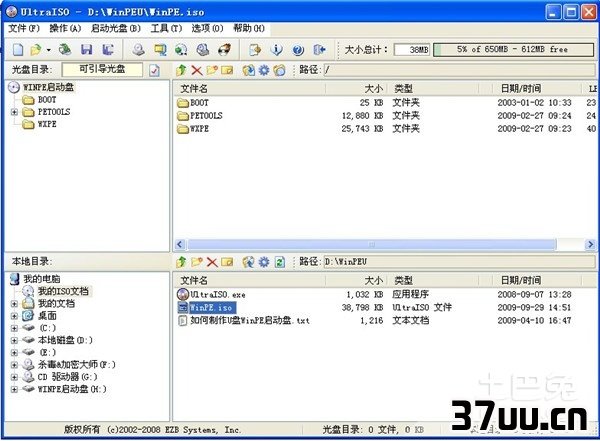This screenshot has width=600, height=441.
Task: Select WINPE启动盘 root in the image tree
Action: [48, 87]
